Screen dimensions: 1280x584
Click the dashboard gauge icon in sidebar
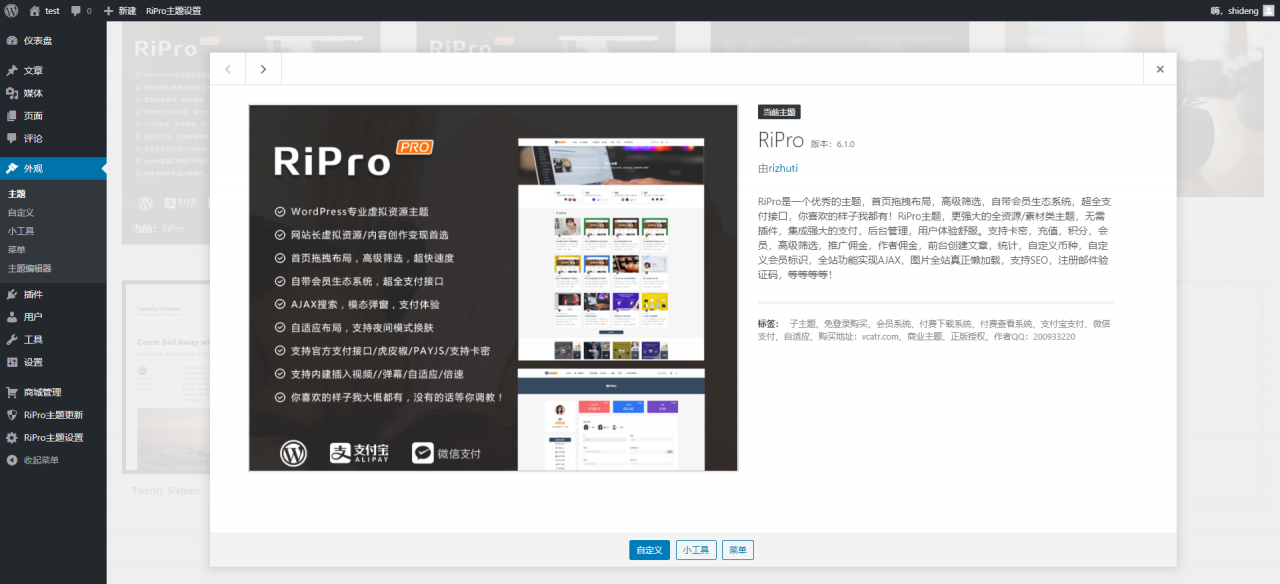pos(12,41)
